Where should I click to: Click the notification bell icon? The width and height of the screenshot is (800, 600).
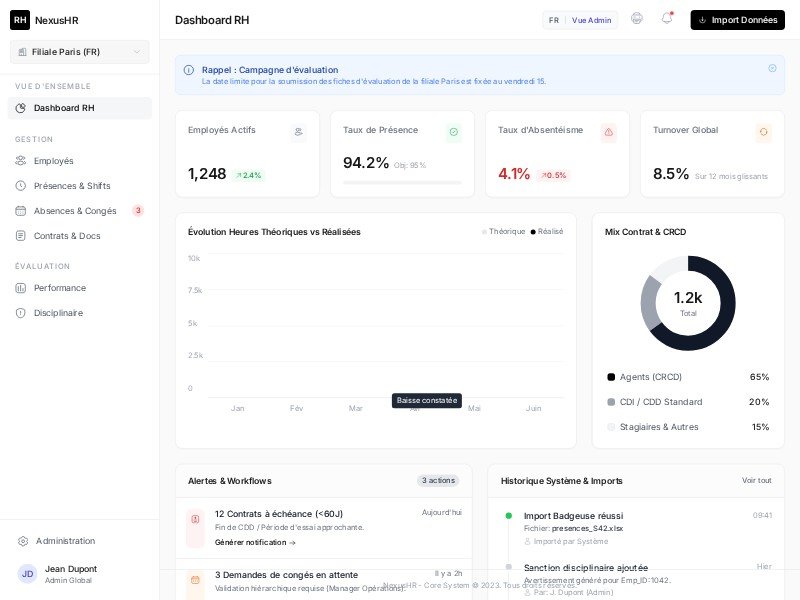click(666, 19)
